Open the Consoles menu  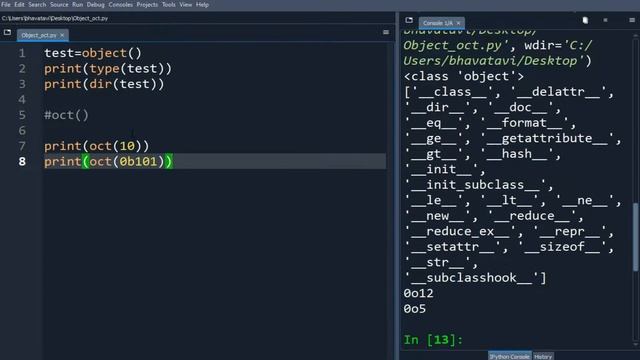(120, 5)
